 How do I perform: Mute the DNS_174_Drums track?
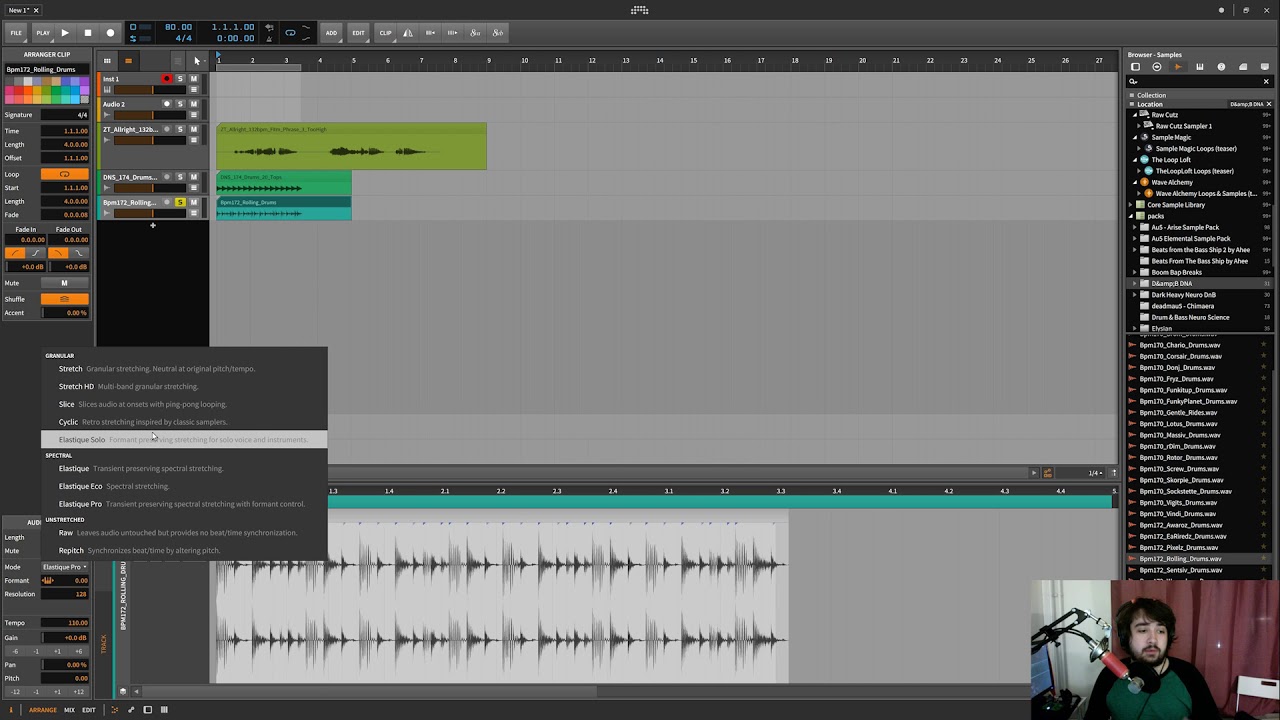tap(193, 177)
